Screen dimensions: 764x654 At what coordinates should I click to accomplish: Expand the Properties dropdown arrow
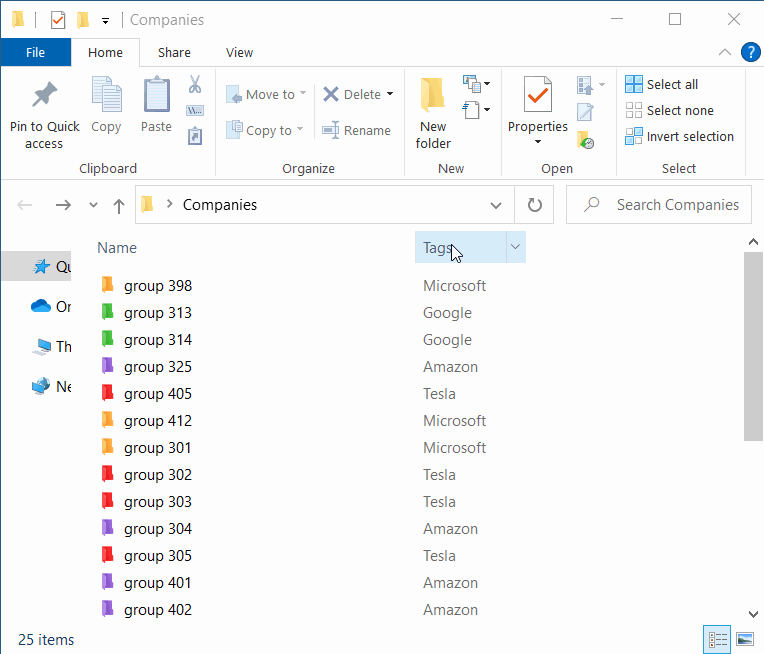[538, 142]
